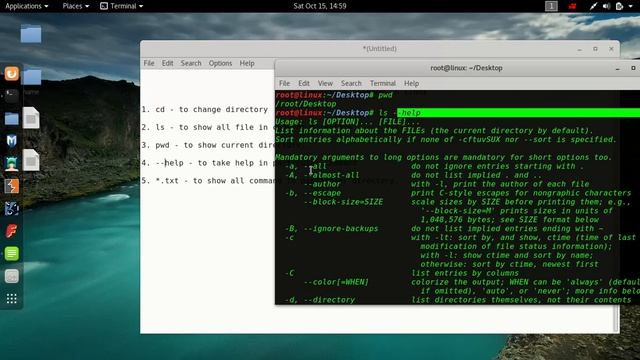Screen dimensions: 640x360
Task: Open the clock showing Sat Oct 15, 14:59
Action: [x=320, y=6]
